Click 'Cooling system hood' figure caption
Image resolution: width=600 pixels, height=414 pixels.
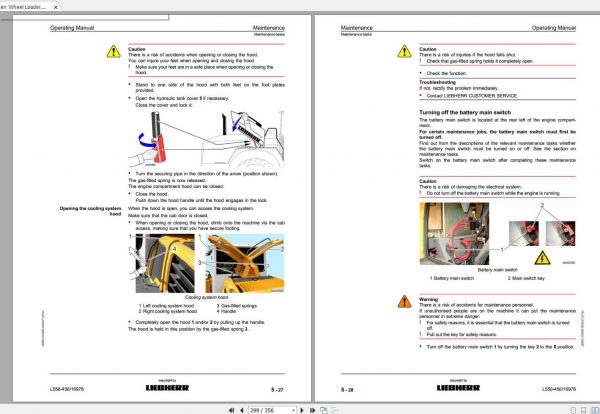(x=206, y=297)
